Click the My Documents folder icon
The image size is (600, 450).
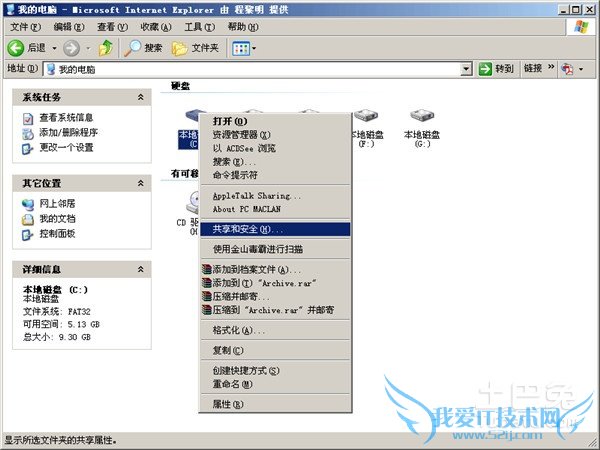click(x=28, y=220)
